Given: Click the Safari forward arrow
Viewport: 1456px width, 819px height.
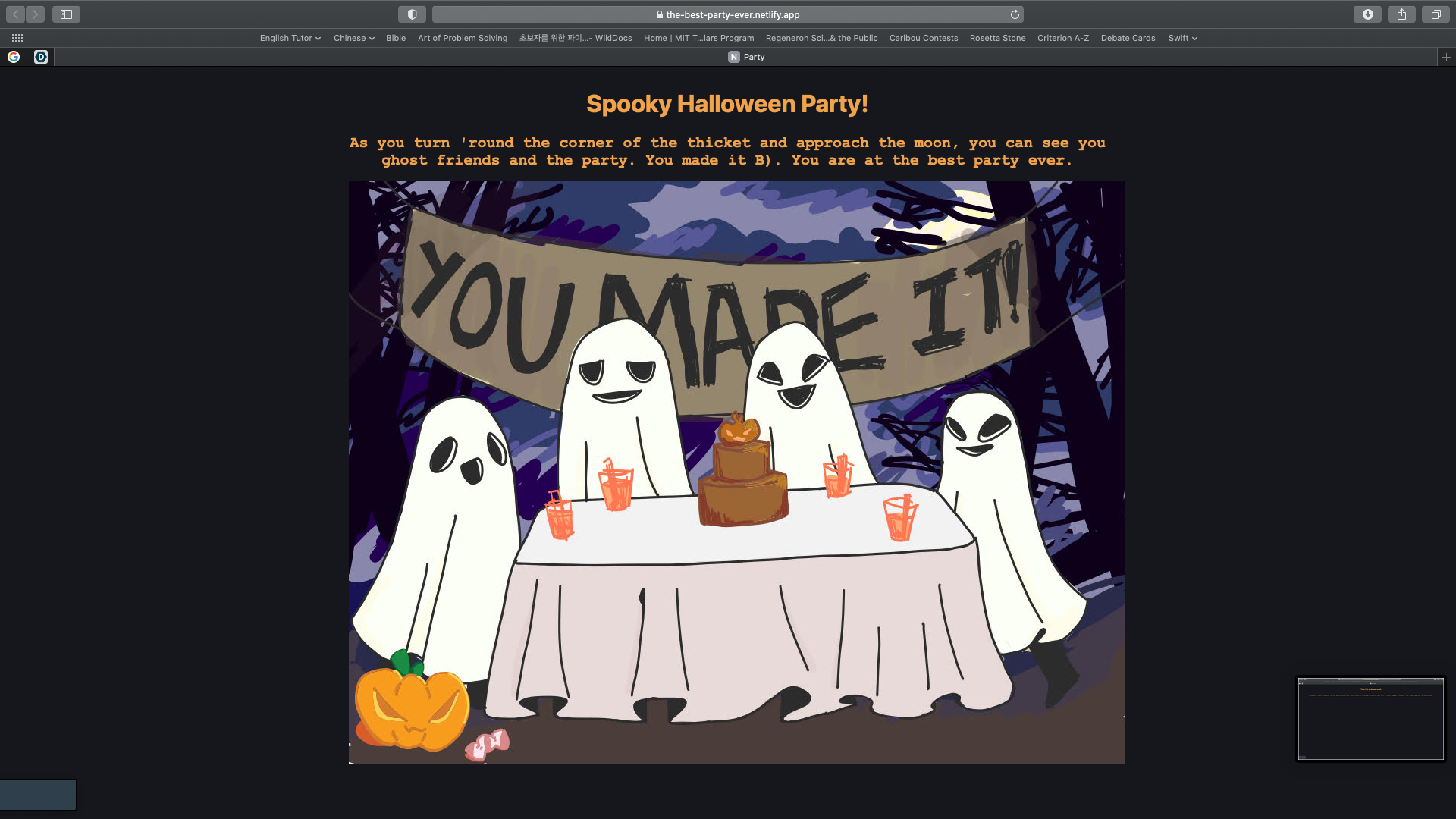Looking at the screenshot, I should click(x=35, y=14).
